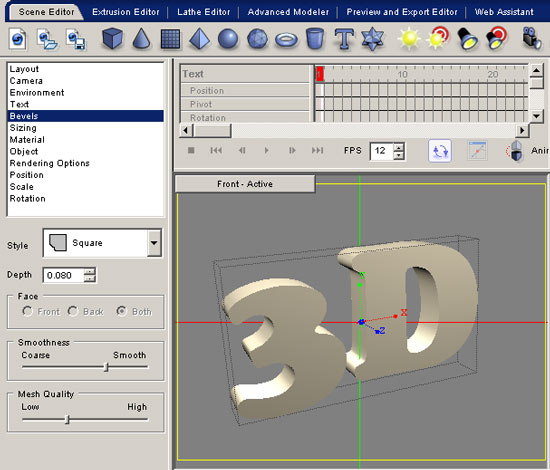Jump to the first frame
Image resolution: width=550 pixels, height=470 pixels.
tap(216, 150)
